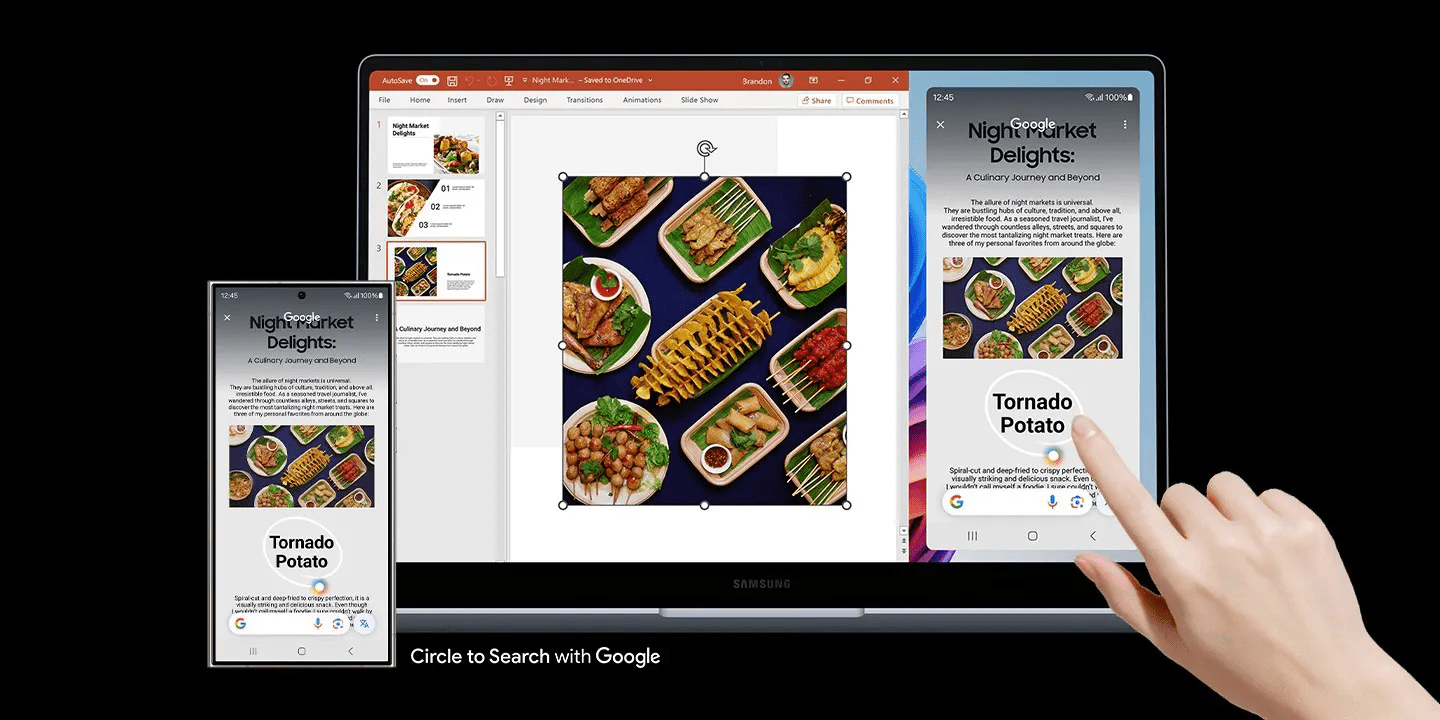
Task: Select slide 1 thumbnail Night Market Delights
Action: pos(435,147)
